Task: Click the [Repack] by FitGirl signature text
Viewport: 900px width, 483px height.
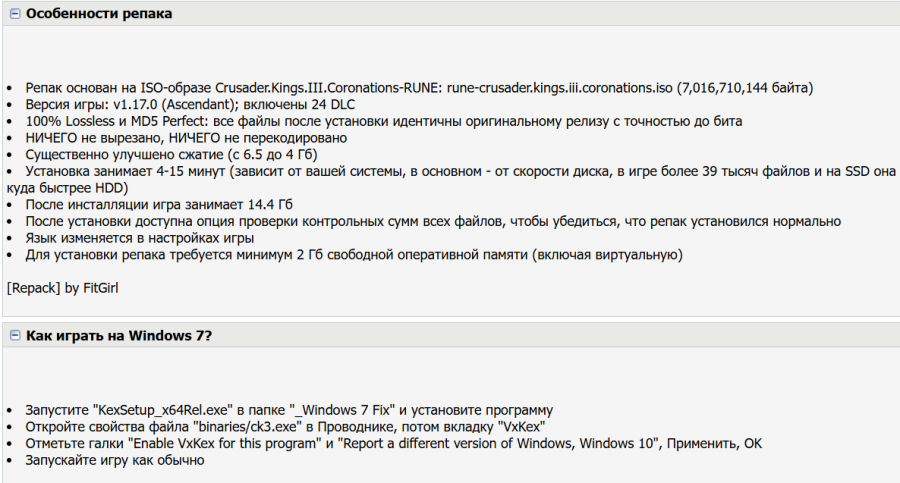Action: click(63, 288)
